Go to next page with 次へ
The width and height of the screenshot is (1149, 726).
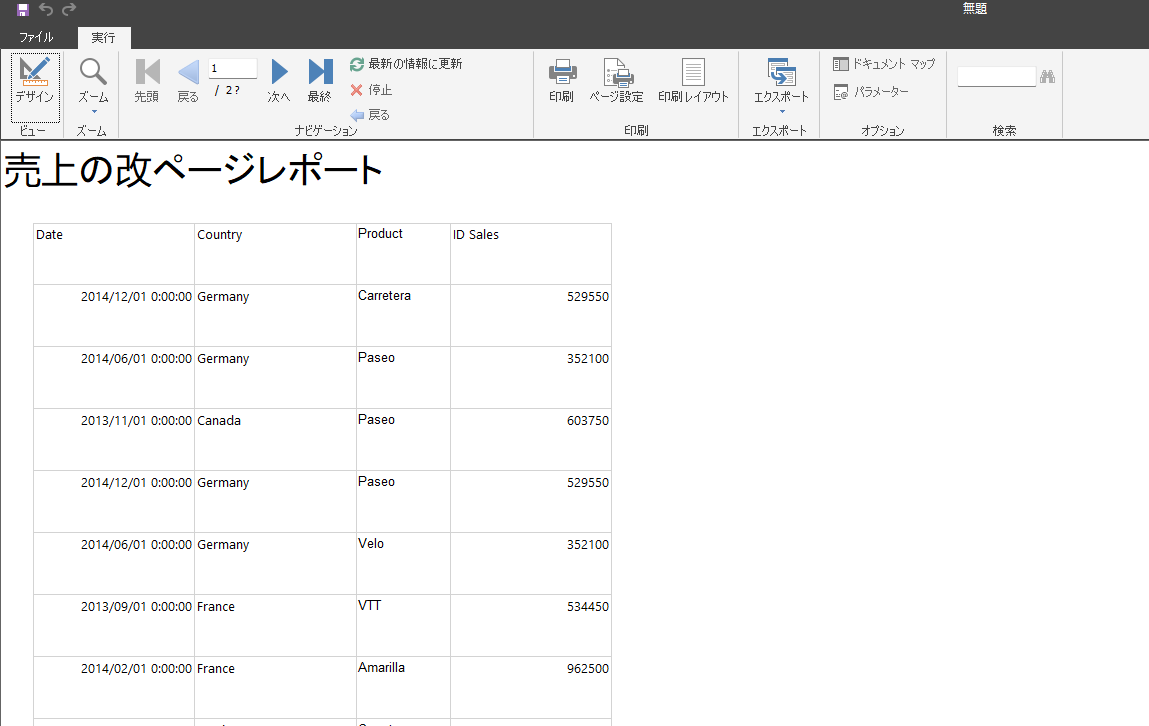click(278, 81)
